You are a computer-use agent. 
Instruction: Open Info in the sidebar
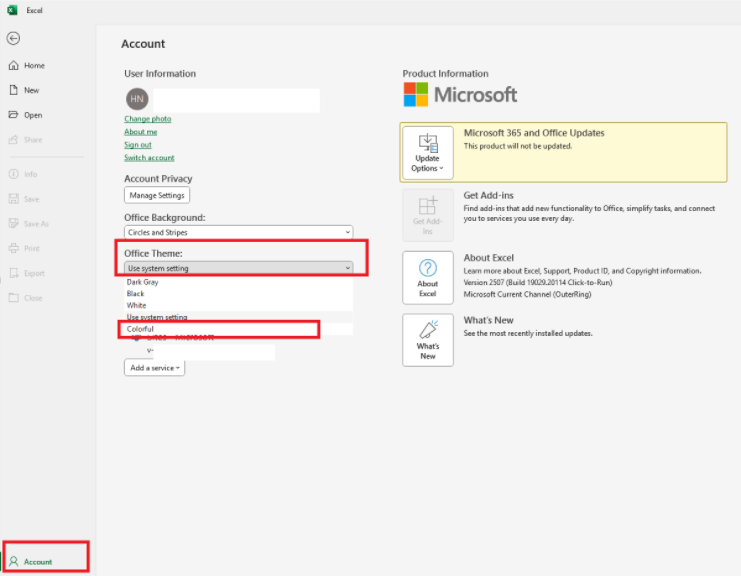tap(23, 174)
